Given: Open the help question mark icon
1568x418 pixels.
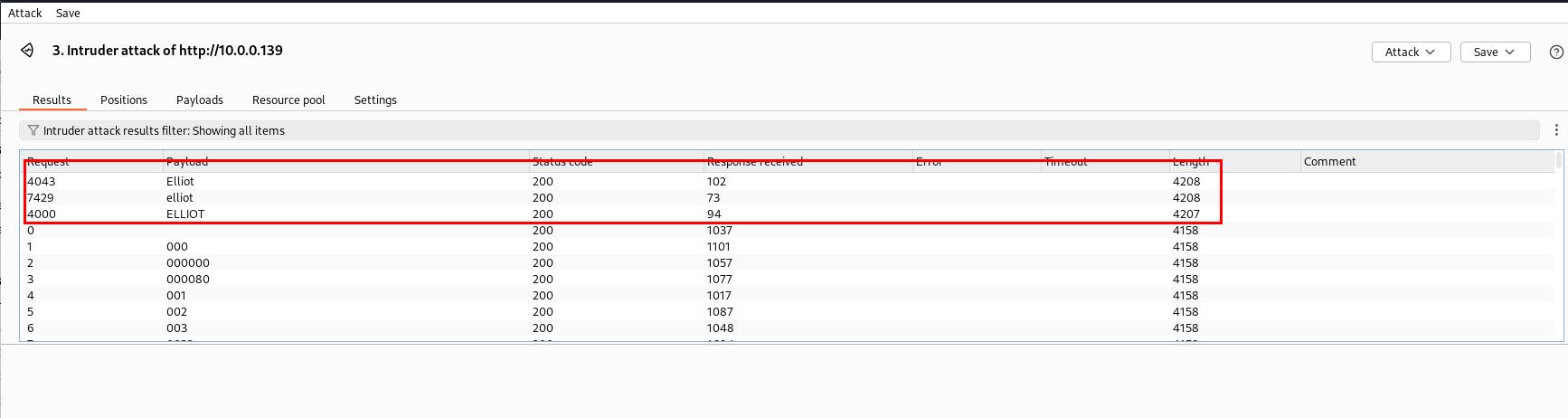Looking at the screenshot, I should pyautogui.click(x=1556, y=52).
